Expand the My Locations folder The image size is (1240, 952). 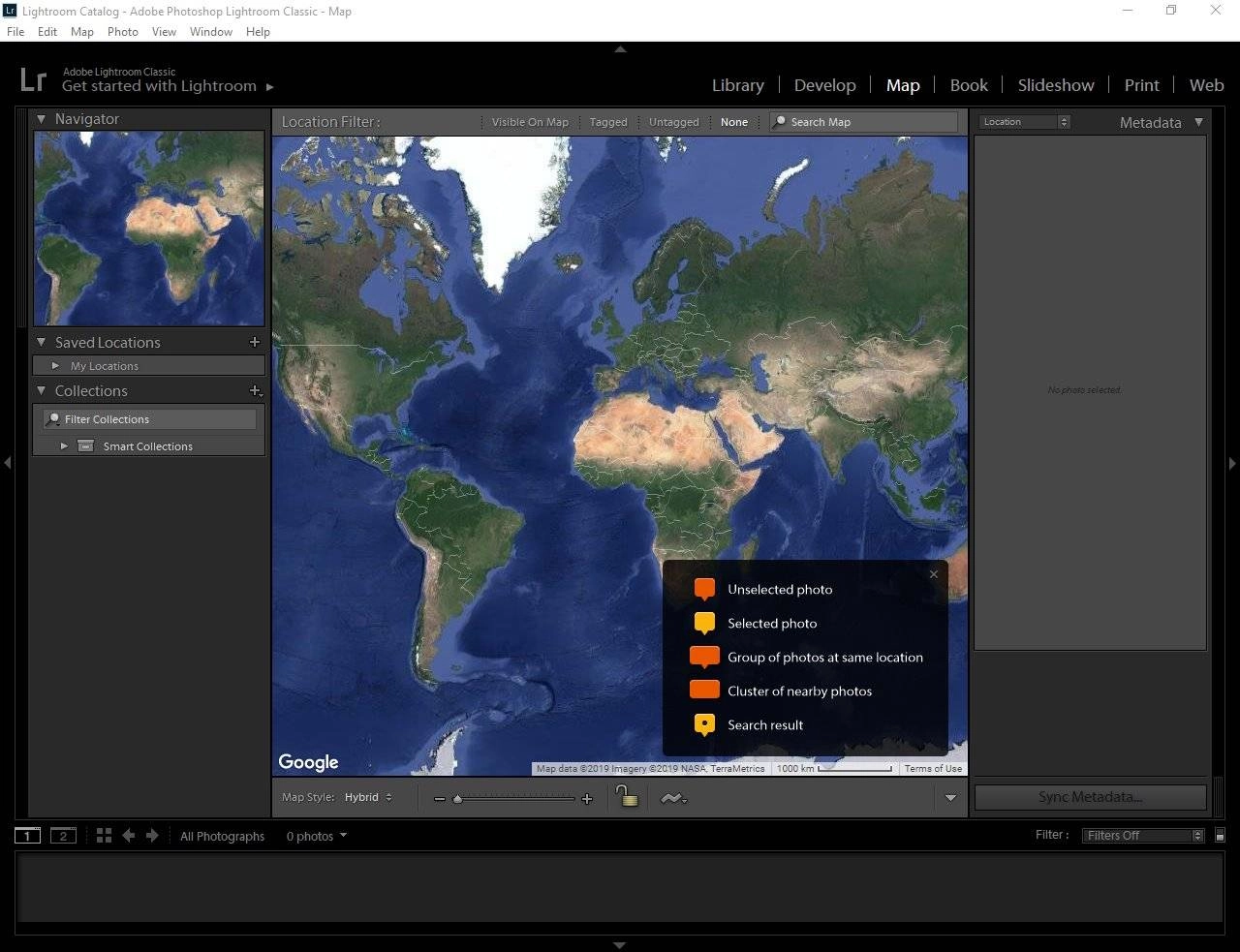(x=55, y=366)
